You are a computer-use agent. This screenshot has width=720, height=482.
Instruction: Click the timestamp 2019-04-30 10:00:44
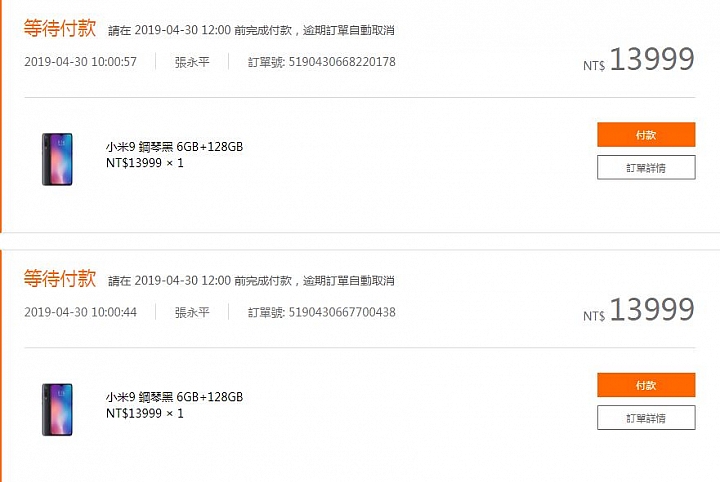[x=80, y=312]
